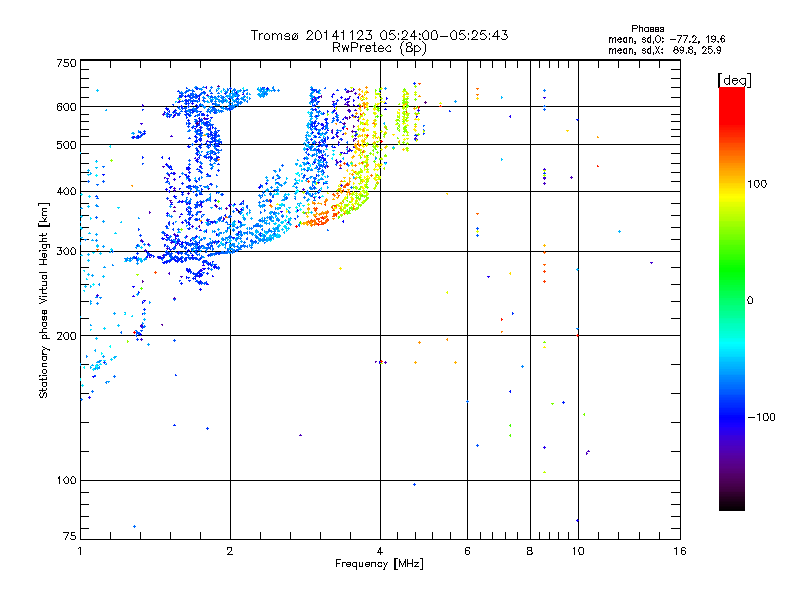Click the y-axis '100' tick label
The width and height of the screenshot is (800, 600).
click(x=66, y=480)
